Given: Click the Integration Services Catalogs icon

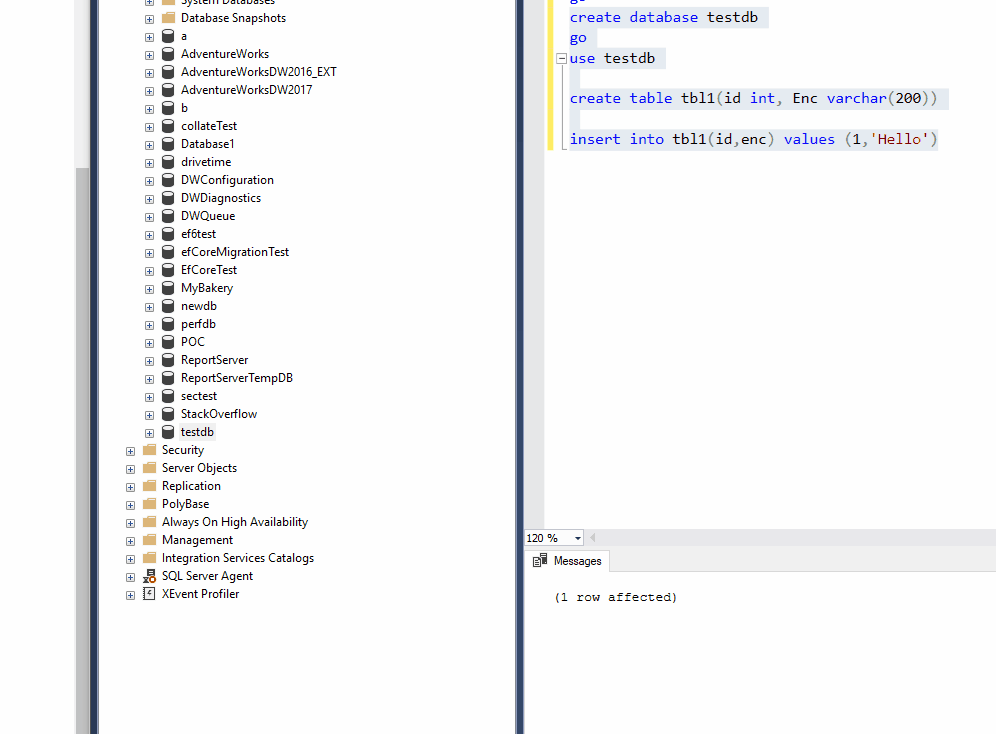Looking at the screenshot, I should click(x=148, y=557).
